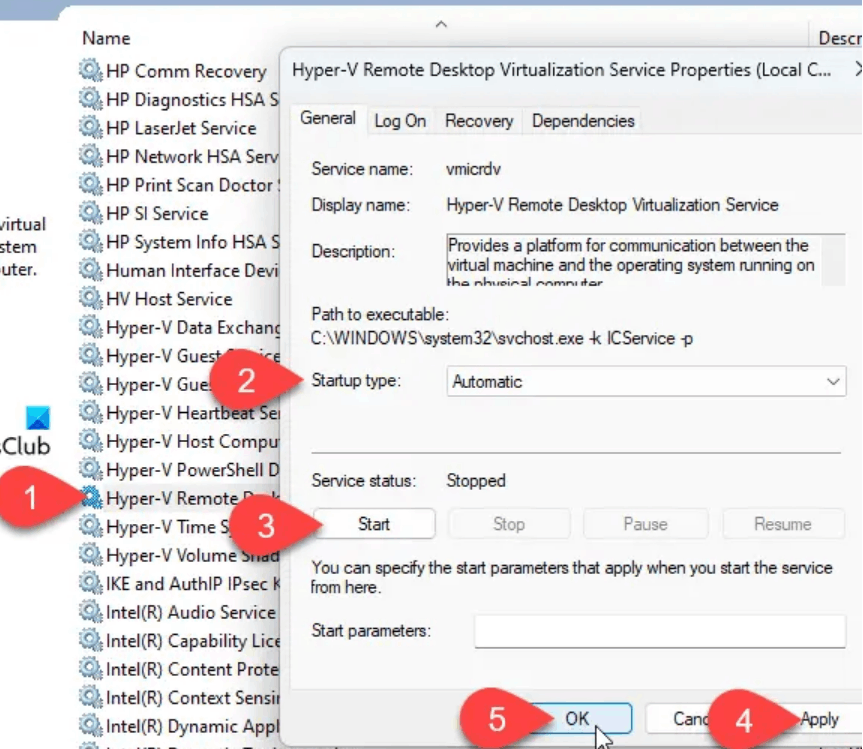Click the HP System Info HSA service icon

(90, 242)
